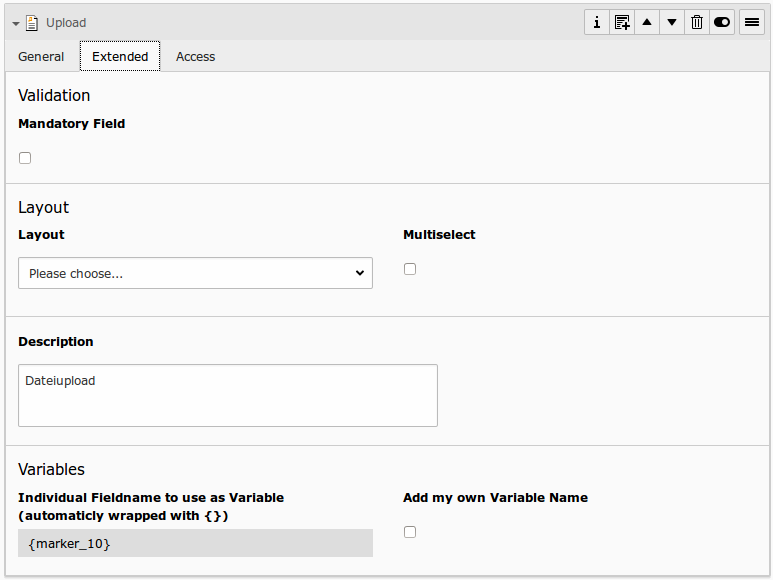Enable the Mandatory Field checkbox
Screen dimensions: 773x580
[25, 158]
